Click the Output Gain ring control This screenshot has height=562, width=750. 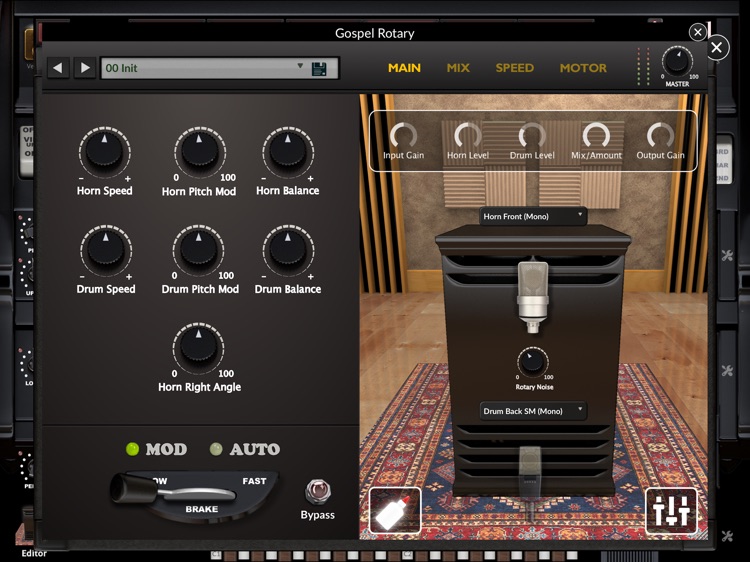pos(660,135)
